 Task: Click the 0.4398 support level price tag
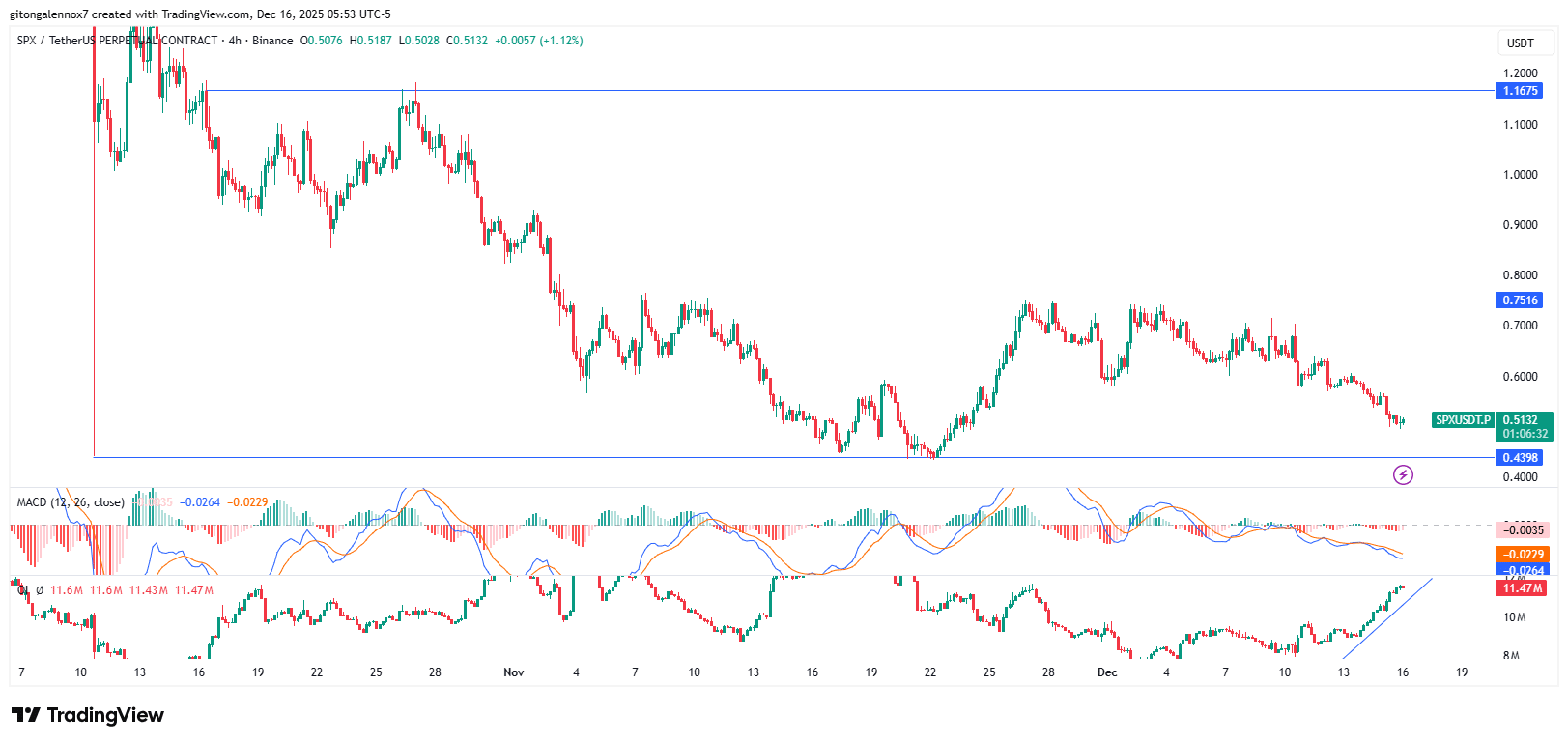pos(1519,458)
